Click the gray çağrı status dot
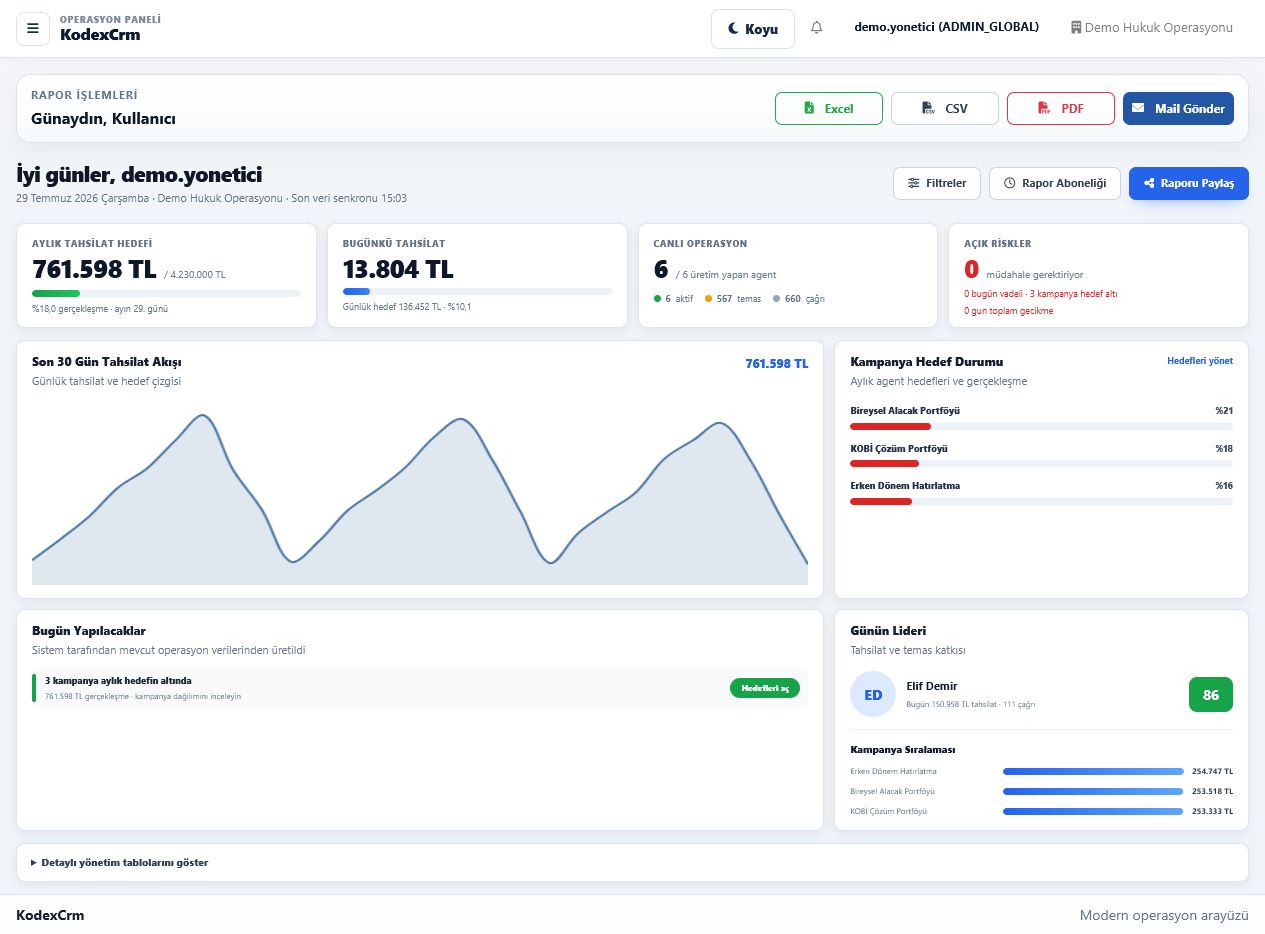This screenshot has height=934, width=1265. point(776,299)
